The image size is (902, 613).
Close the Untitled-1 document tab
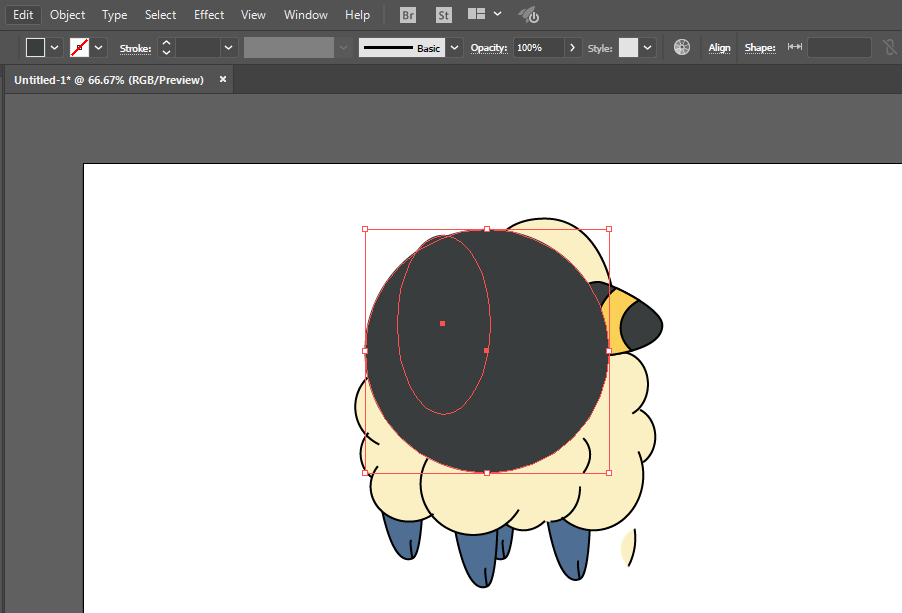click(x=223, y=79)
